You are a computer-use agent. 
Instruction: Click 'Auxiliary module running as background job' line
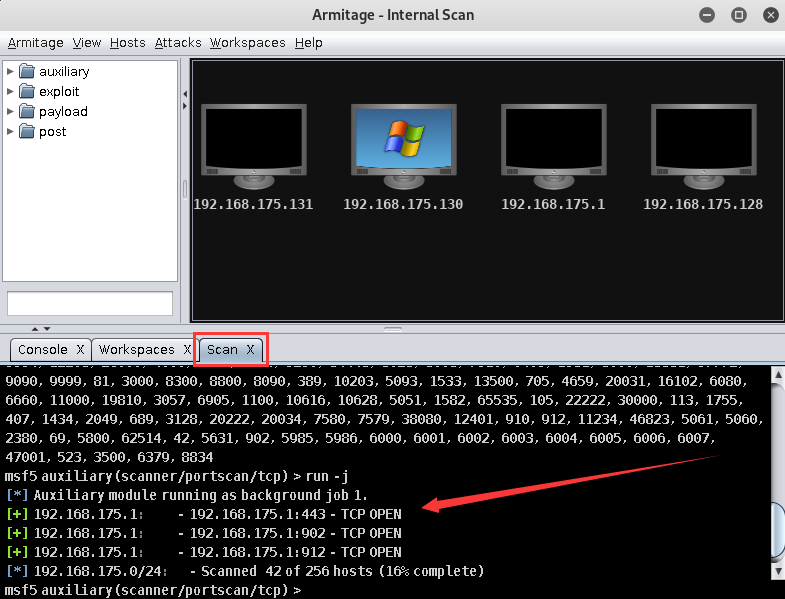pyautogui.click(x=187, y=495)
